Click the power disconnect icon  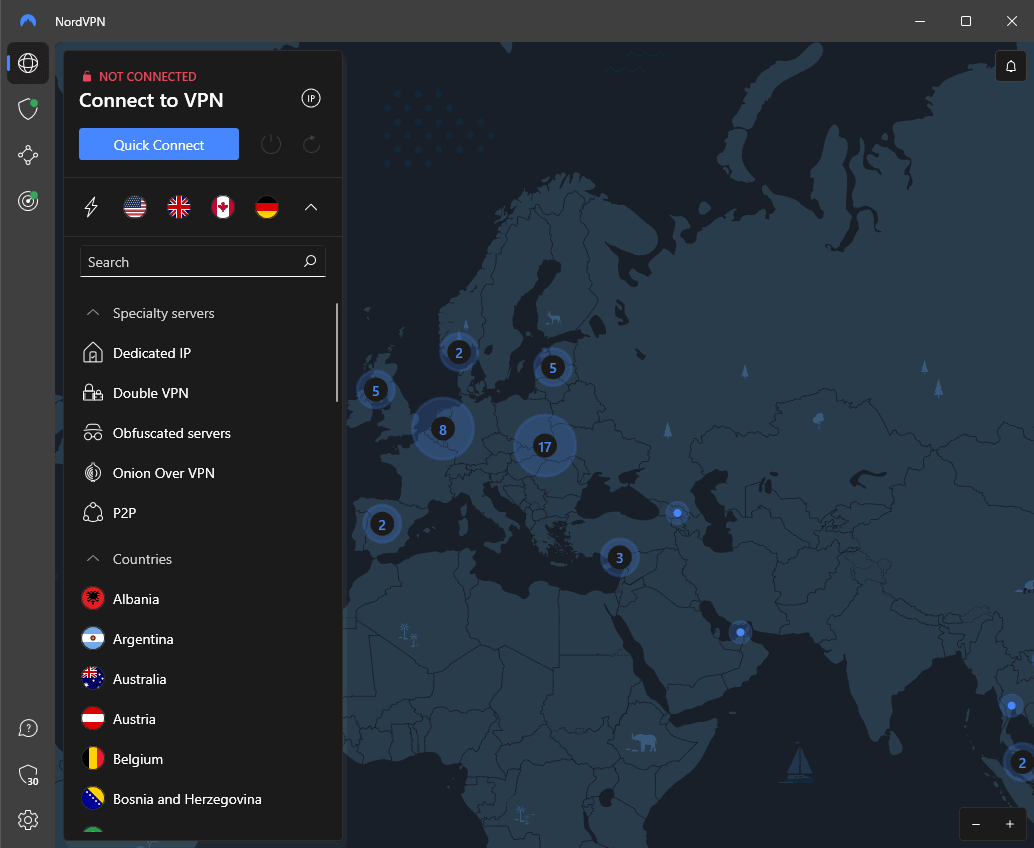point(271,144)
